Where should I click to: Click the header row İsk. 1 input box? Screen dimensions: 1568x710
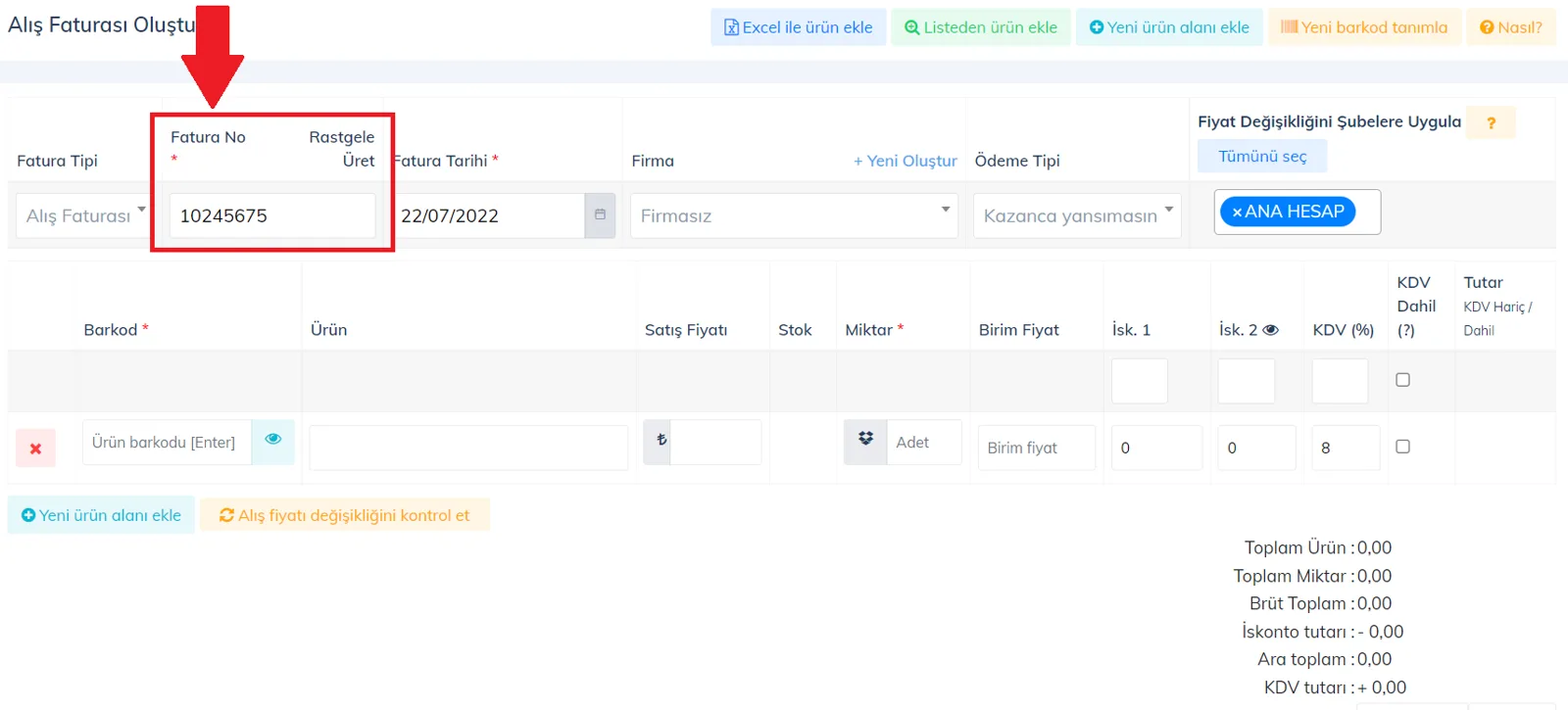pos(1140,381)
